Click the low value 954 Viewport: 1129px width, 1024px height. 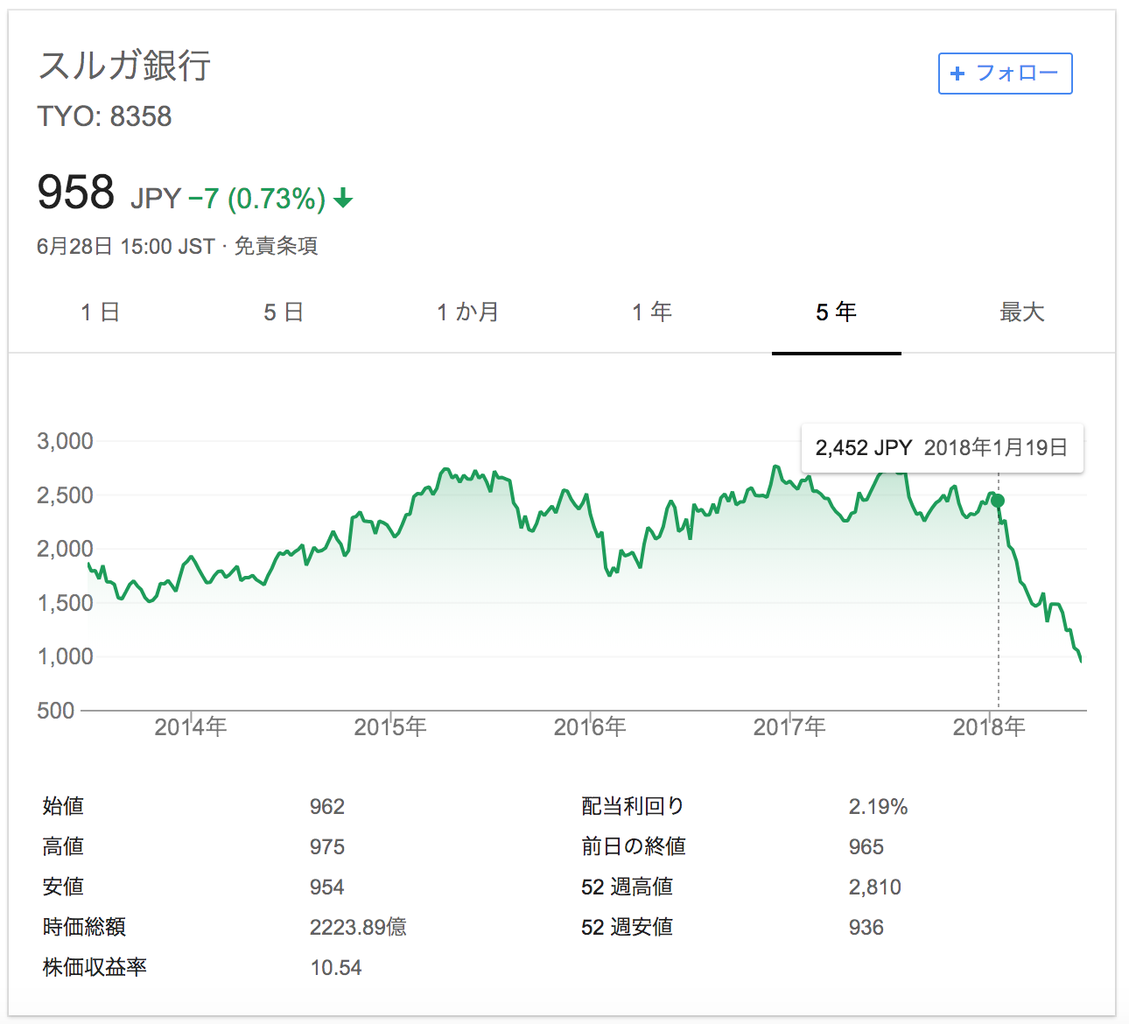[327, 887]
